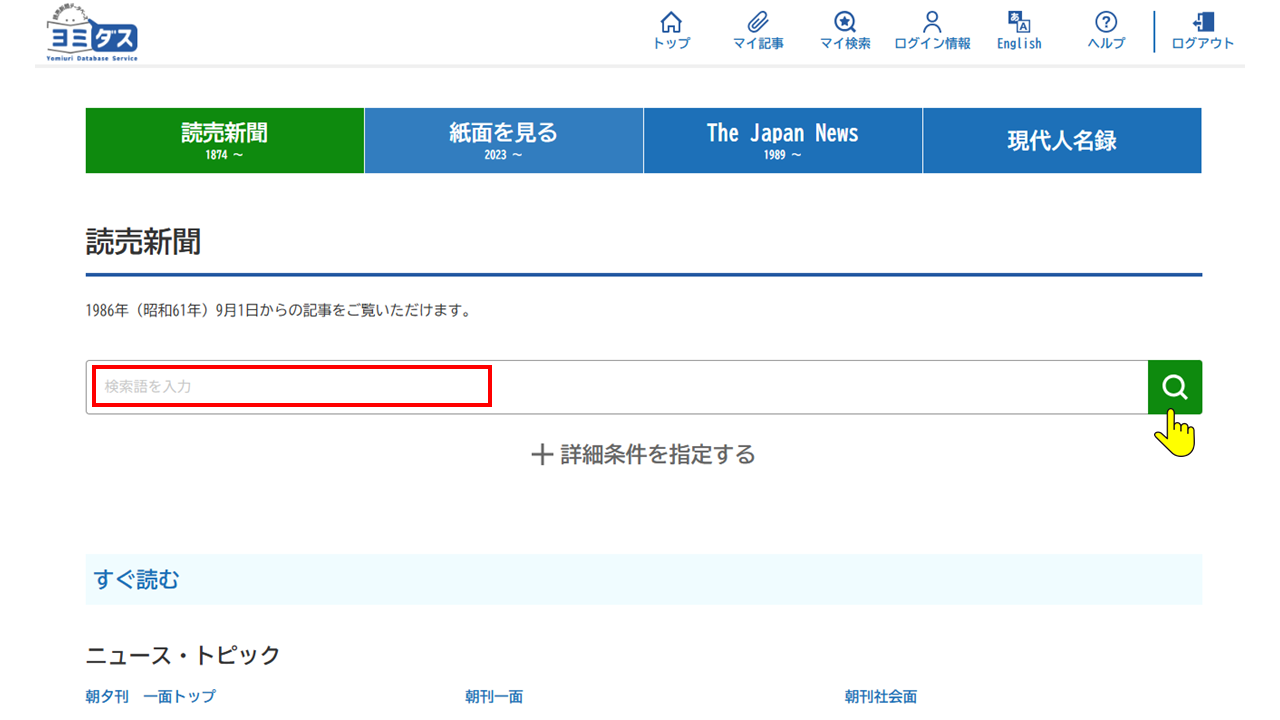Image resolution: width=1280 pixels, height=720 pixels.
Task: Open the 朝刊一面 link
Action: pyautogui.click(x=493, y=696)
